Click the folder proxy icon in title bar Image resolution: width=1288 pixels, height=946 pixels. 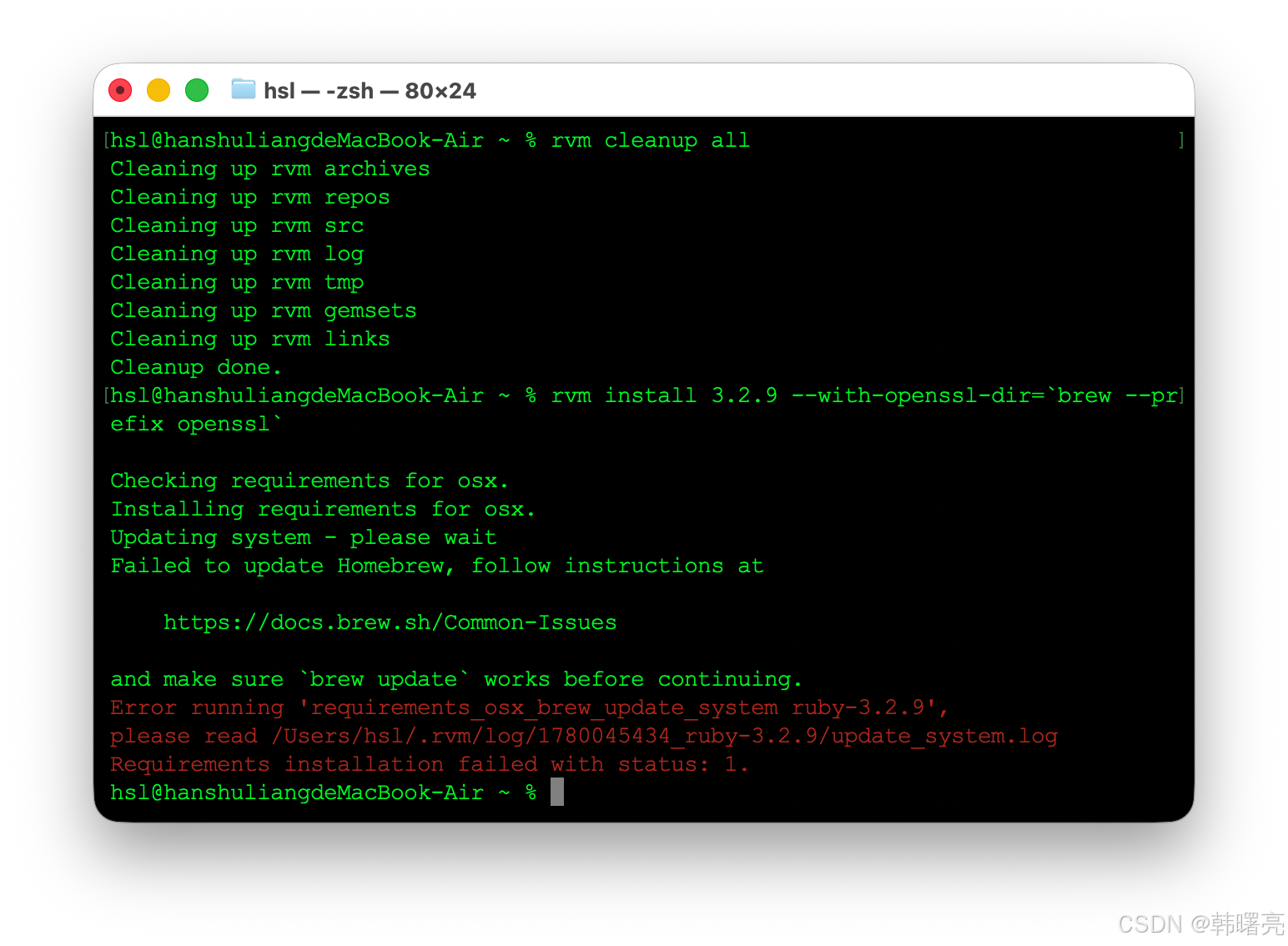point(243,89)
